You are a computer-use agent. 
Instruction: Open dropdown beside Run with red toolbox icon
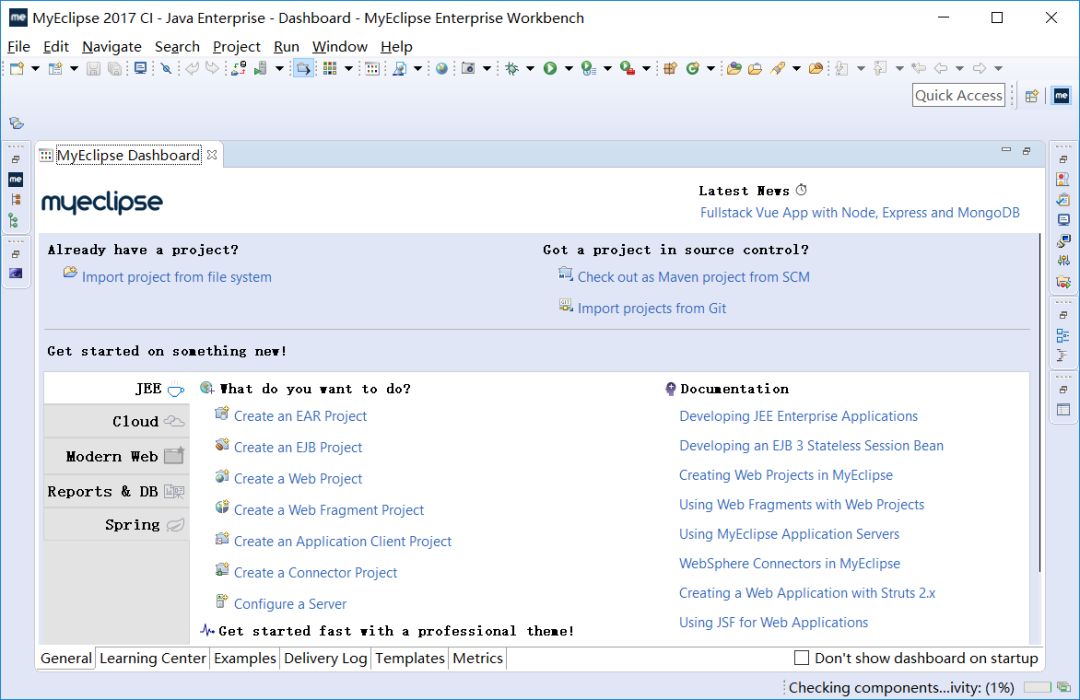point(646,68)
